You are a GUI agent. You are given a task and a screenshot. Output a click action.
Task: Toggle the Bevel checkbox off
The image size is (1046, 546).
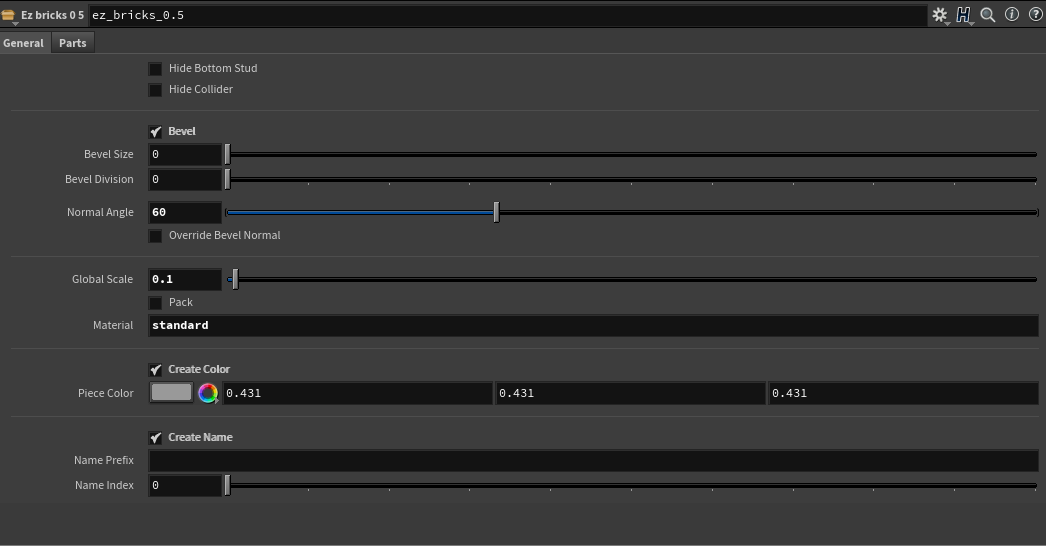coord(155,131)
